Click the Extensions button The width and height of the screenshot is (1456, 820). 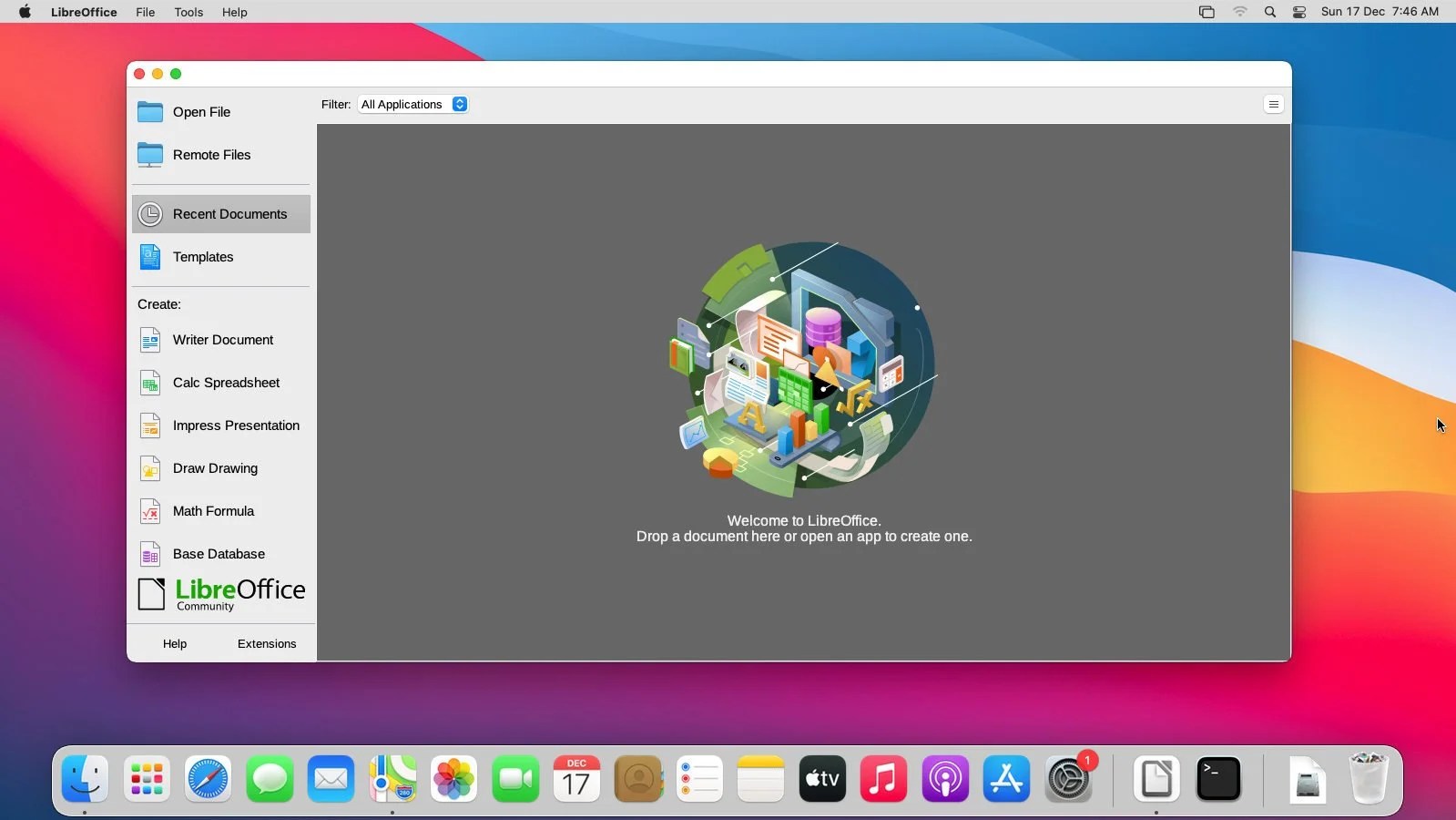(x=267, y=643)
